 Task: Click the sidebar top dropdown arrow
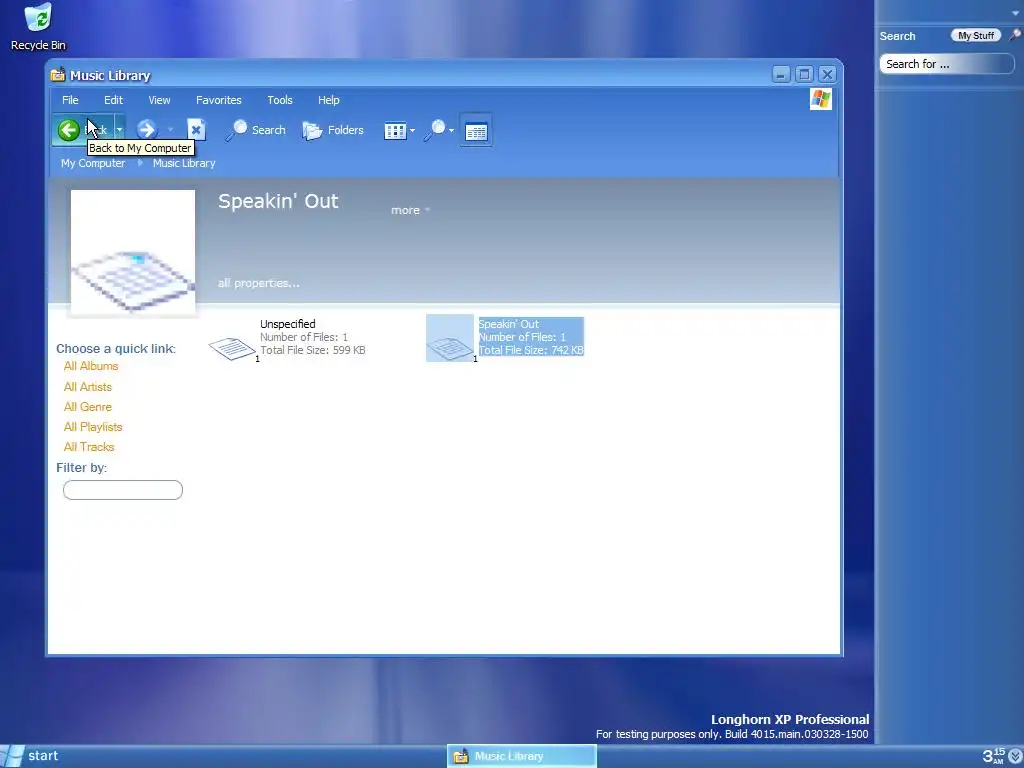[x=1016, y=12]
